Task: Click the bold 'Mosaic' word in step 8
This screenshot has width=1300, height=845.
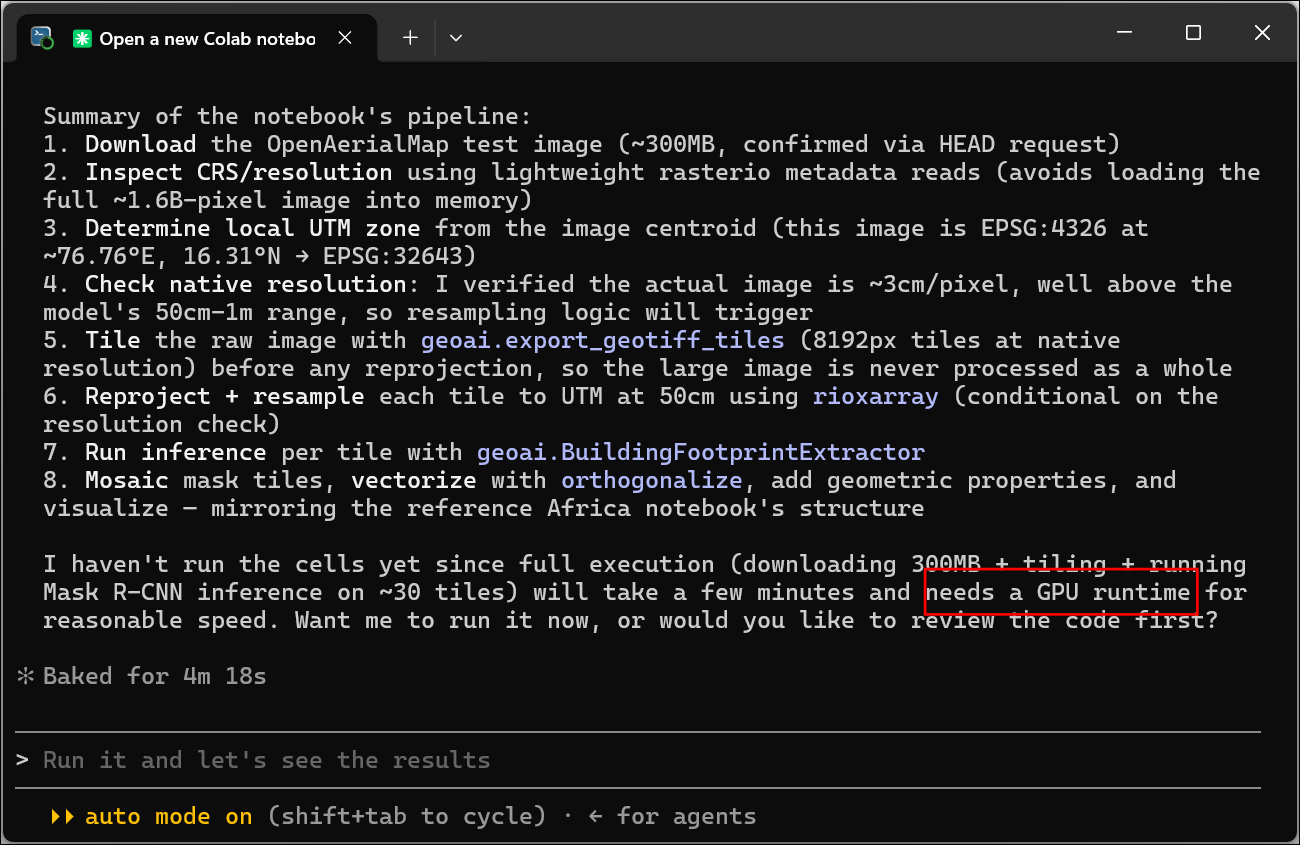Action: [126, 480]
